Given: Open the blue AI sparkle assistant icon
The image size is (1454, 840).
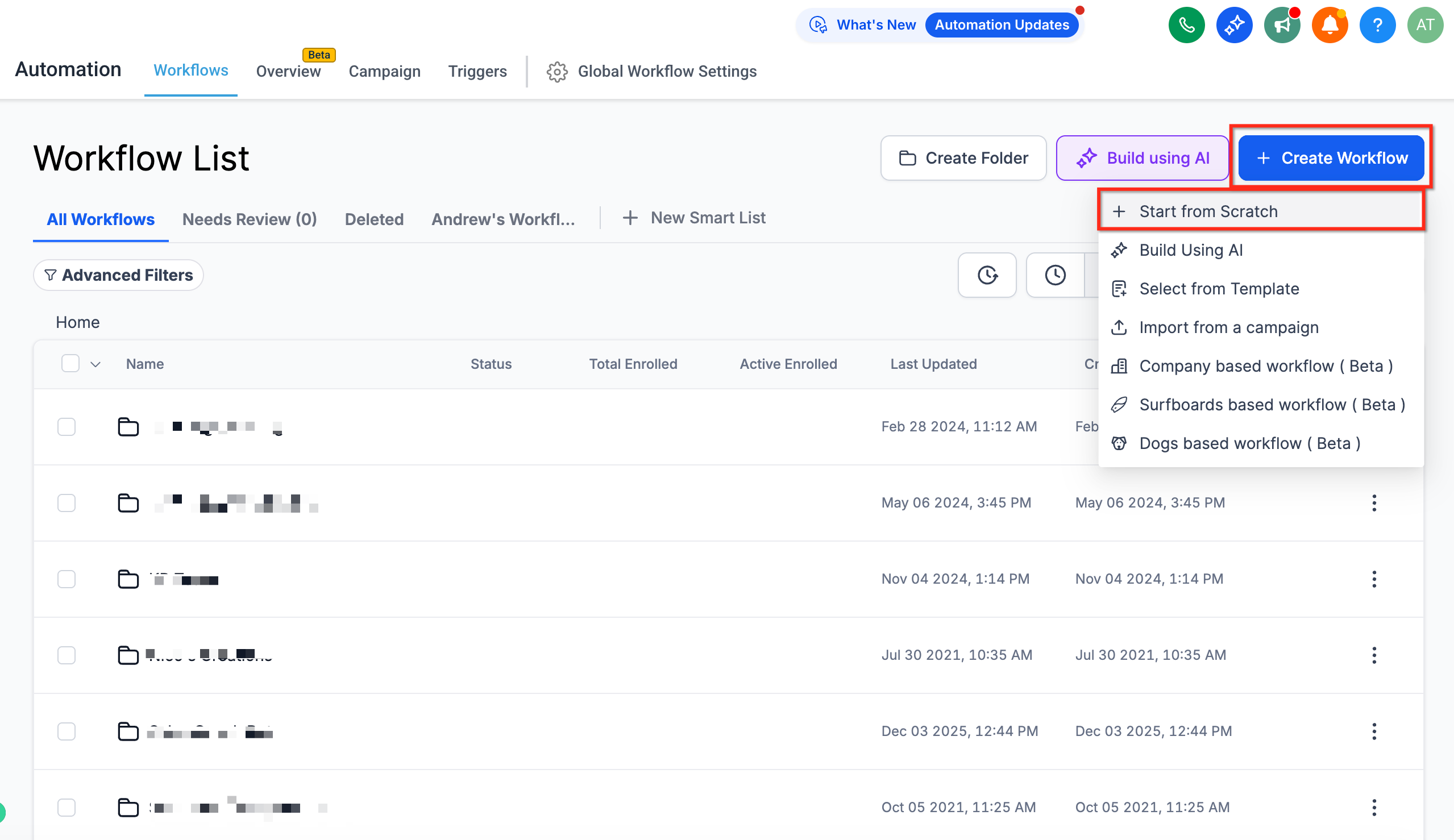Looking at the screenshot, I should 1233,26.
